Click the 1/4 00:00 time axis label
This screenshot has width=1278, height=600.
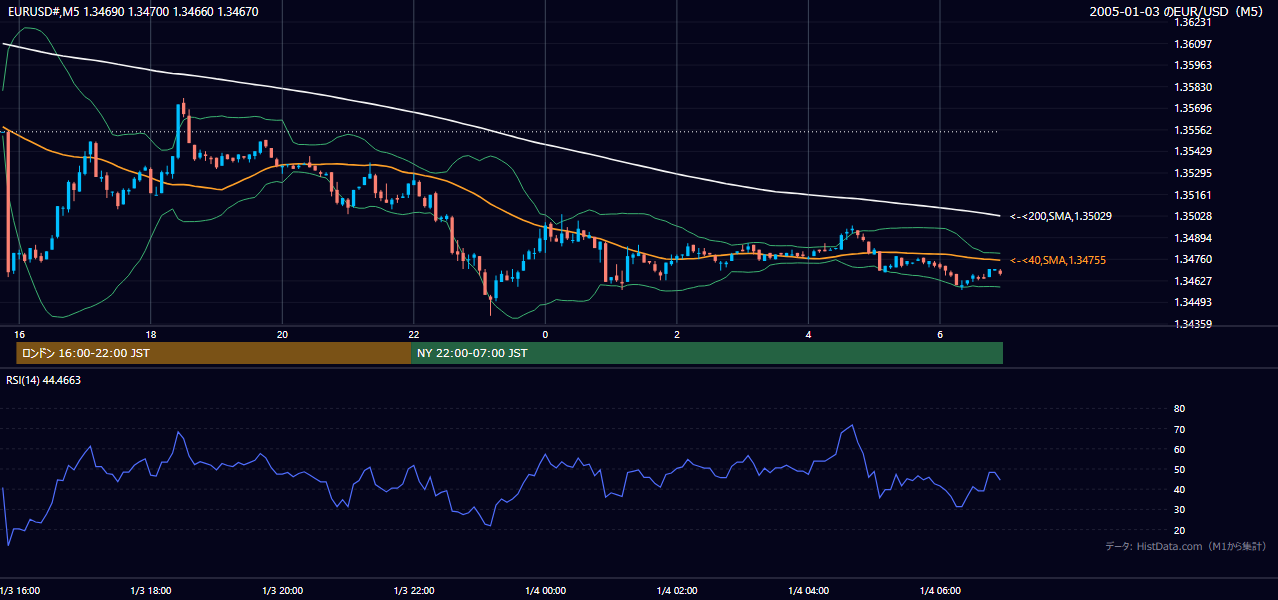point(545,590)
